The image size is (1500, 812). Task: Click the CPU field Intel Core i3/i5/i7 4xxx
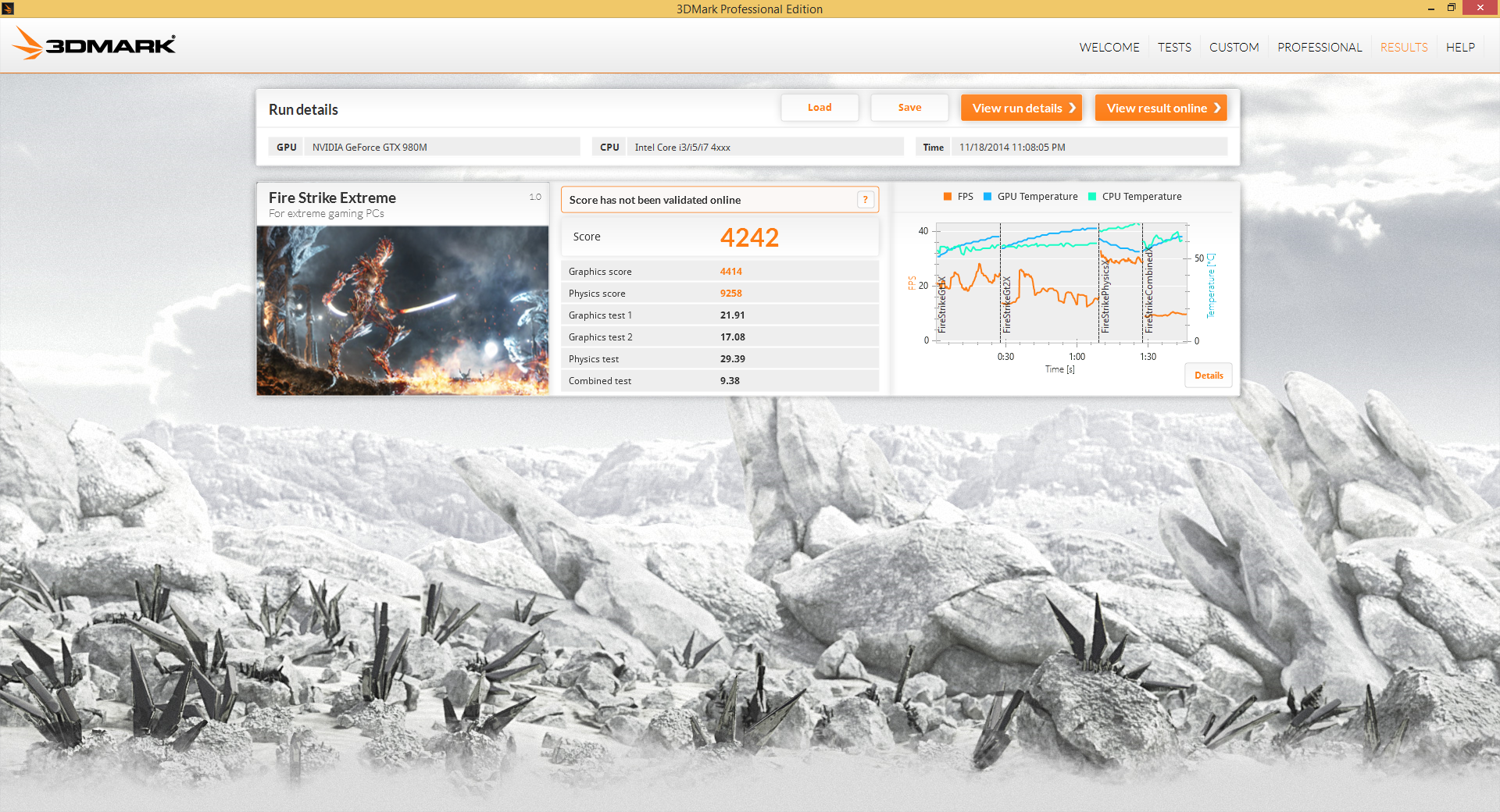coord(765,147)
